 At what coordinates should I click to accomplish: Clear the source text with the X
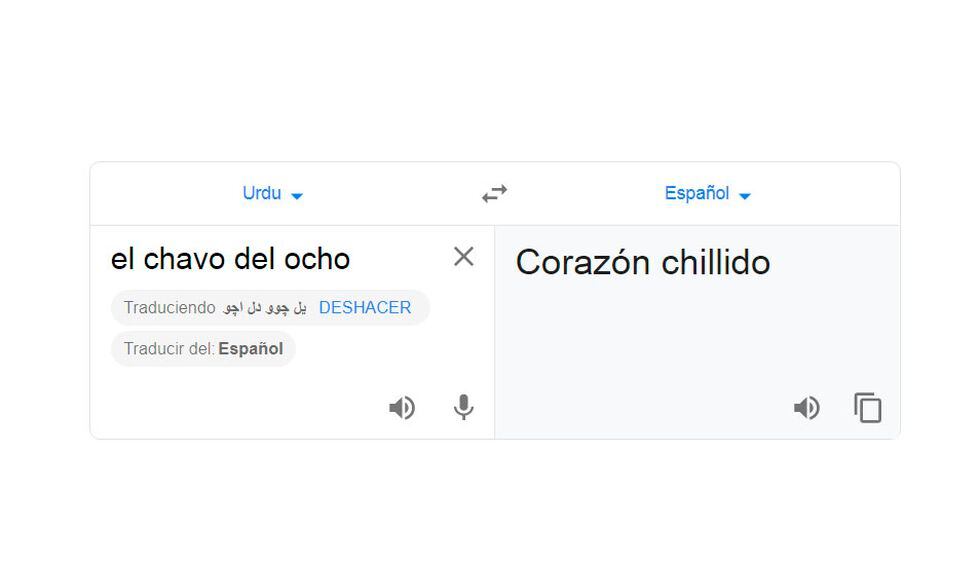[463, 257]
